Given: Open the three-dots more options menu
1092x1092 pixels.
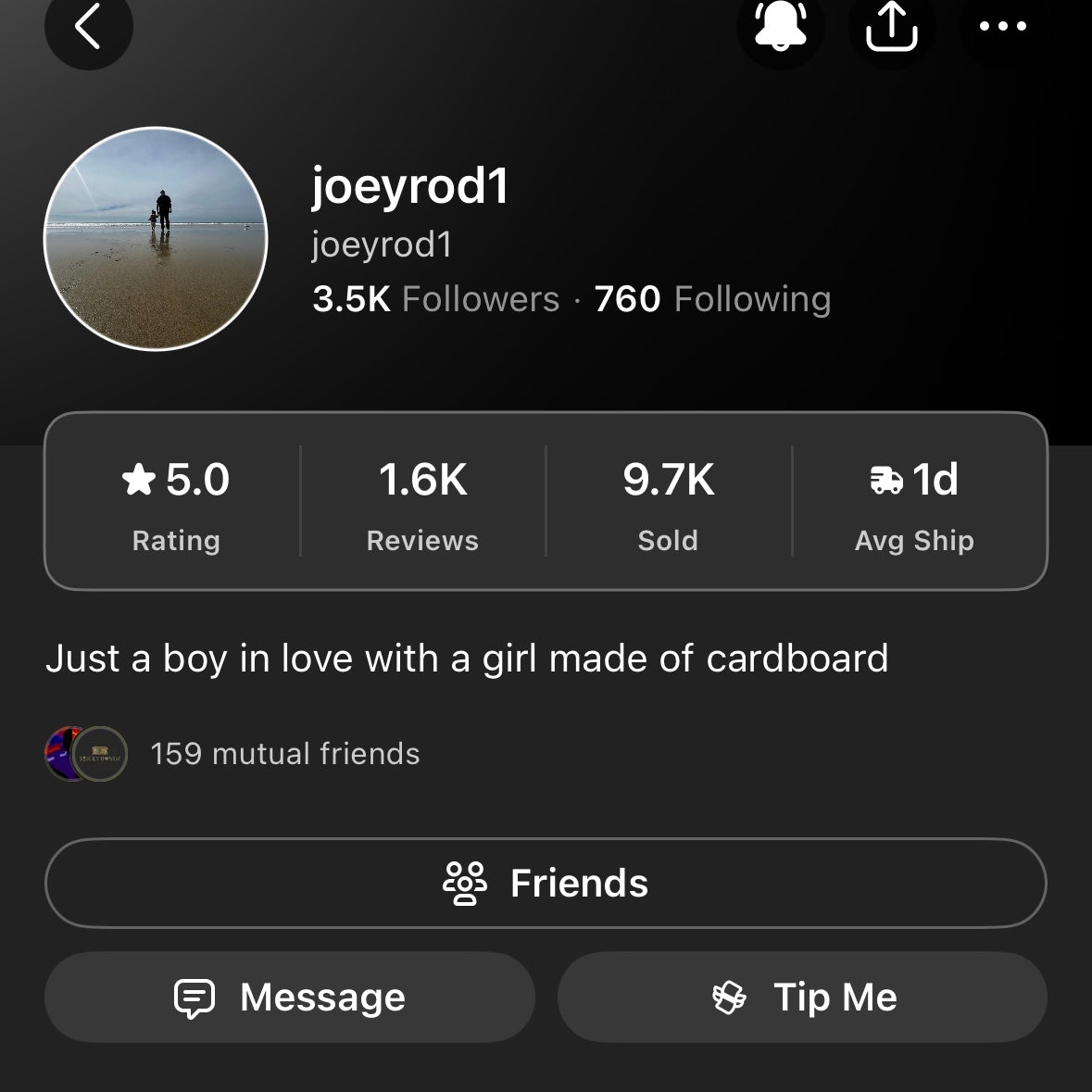Looking at the screenshot, I should (x=1003, y=26).
